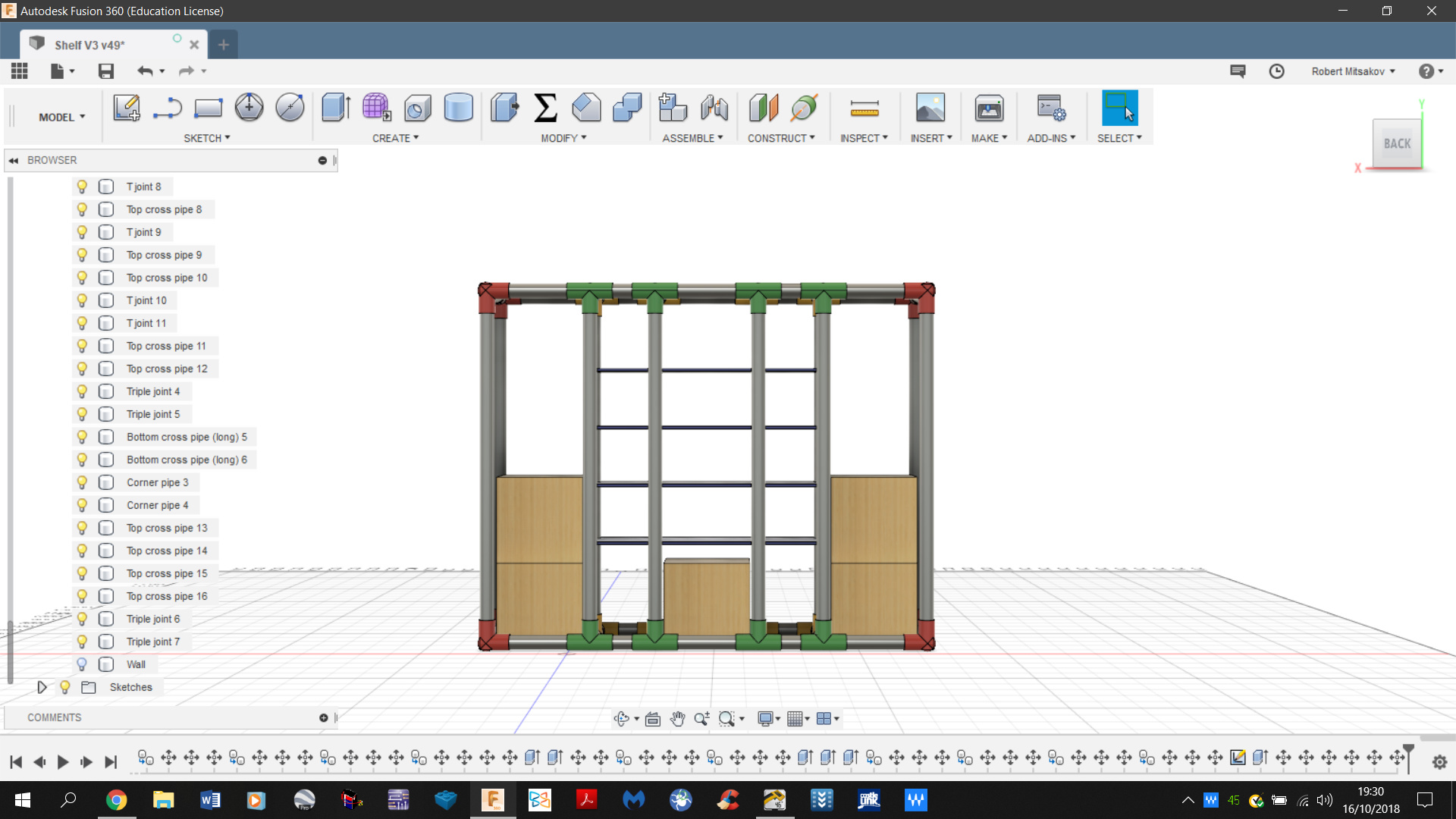The width and height of the screenshot is (1456, 819).
Task: Toggle visibility bulb for T joint 8
Action: [82, 187]
